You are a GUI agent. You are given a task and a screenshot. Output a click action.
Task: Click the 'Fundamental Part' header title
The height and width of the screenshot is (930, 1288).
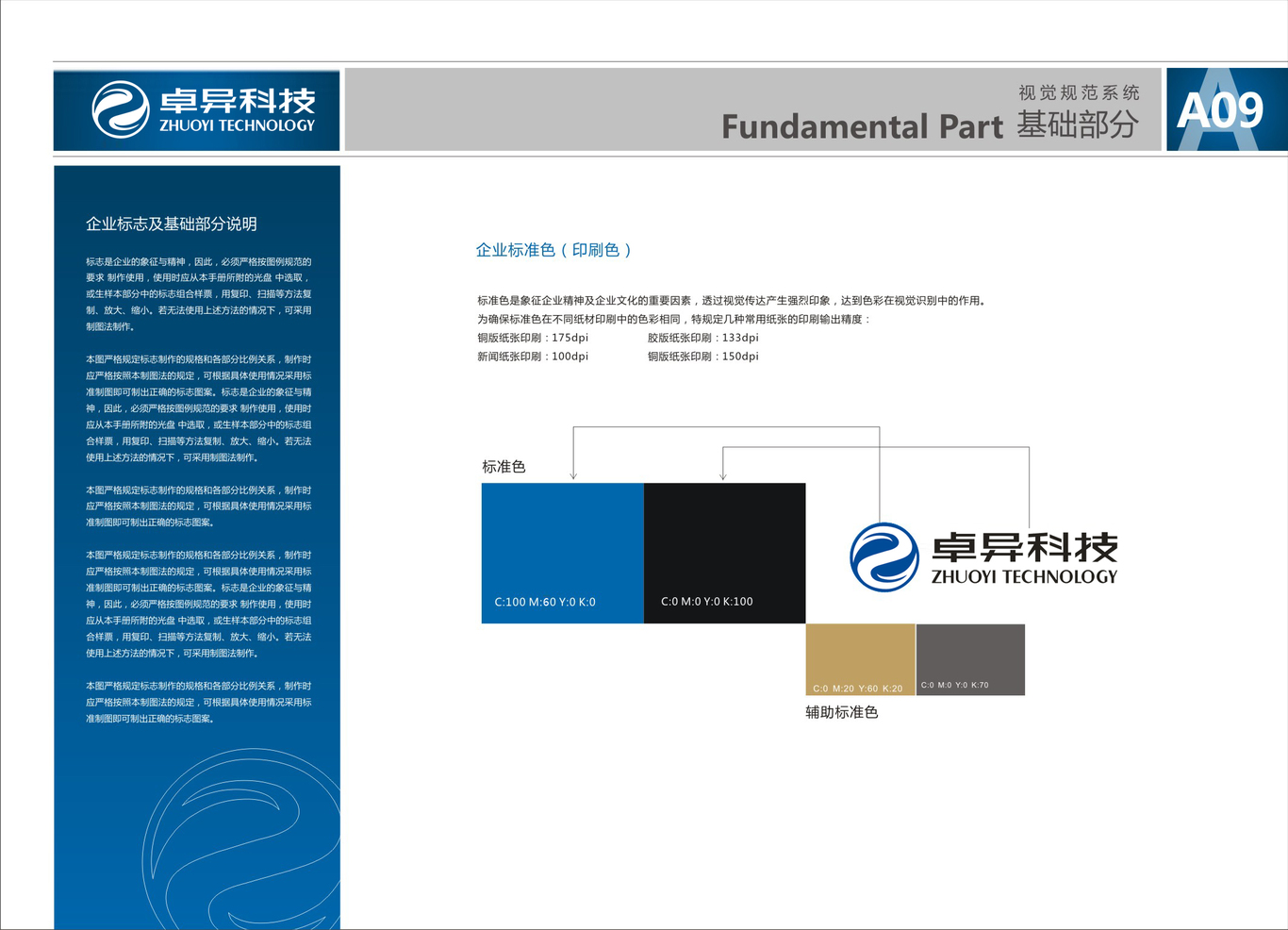[x=862, y=126]
